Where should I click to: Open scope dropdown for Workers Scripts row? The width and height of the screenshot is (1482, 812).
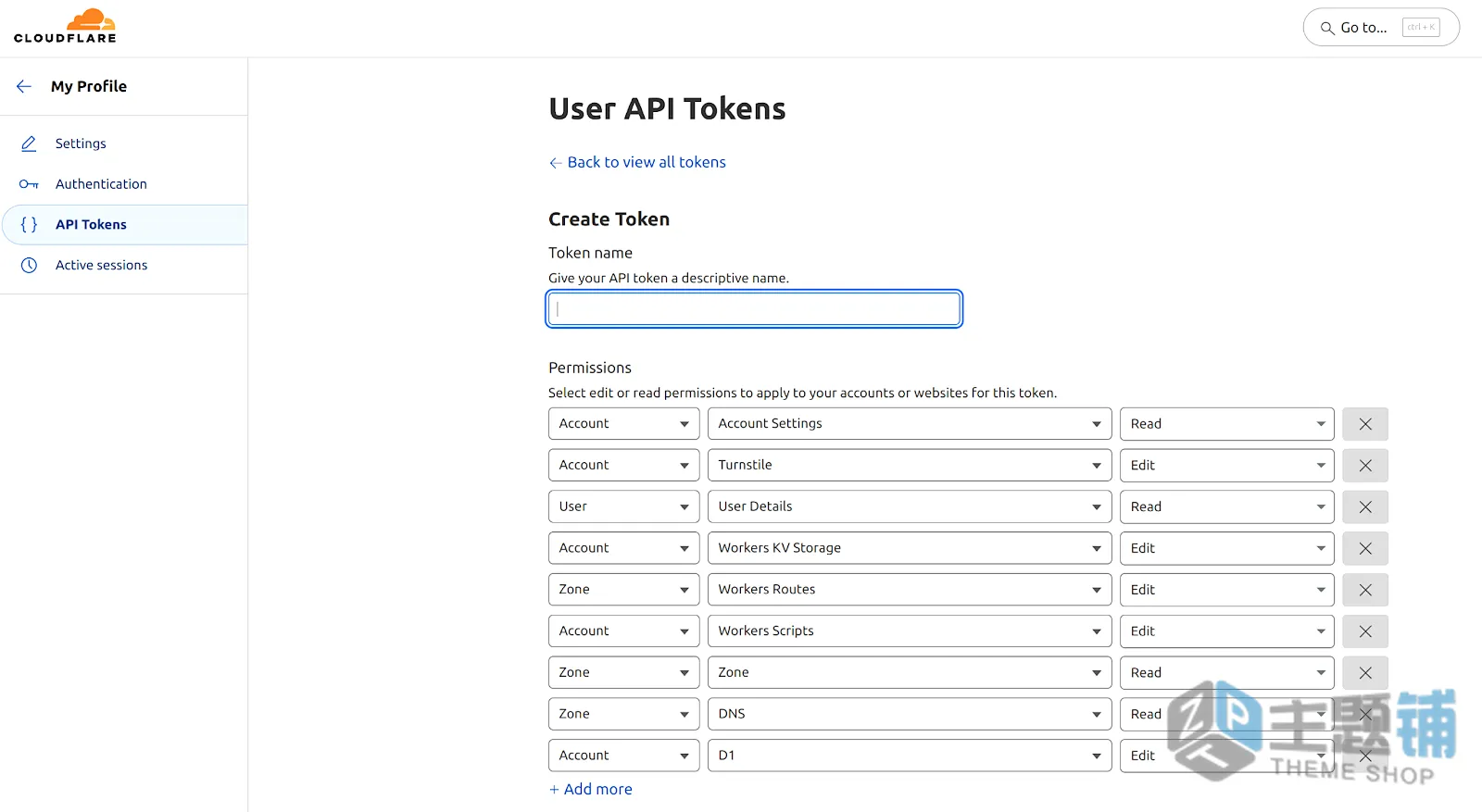[623, 631]
